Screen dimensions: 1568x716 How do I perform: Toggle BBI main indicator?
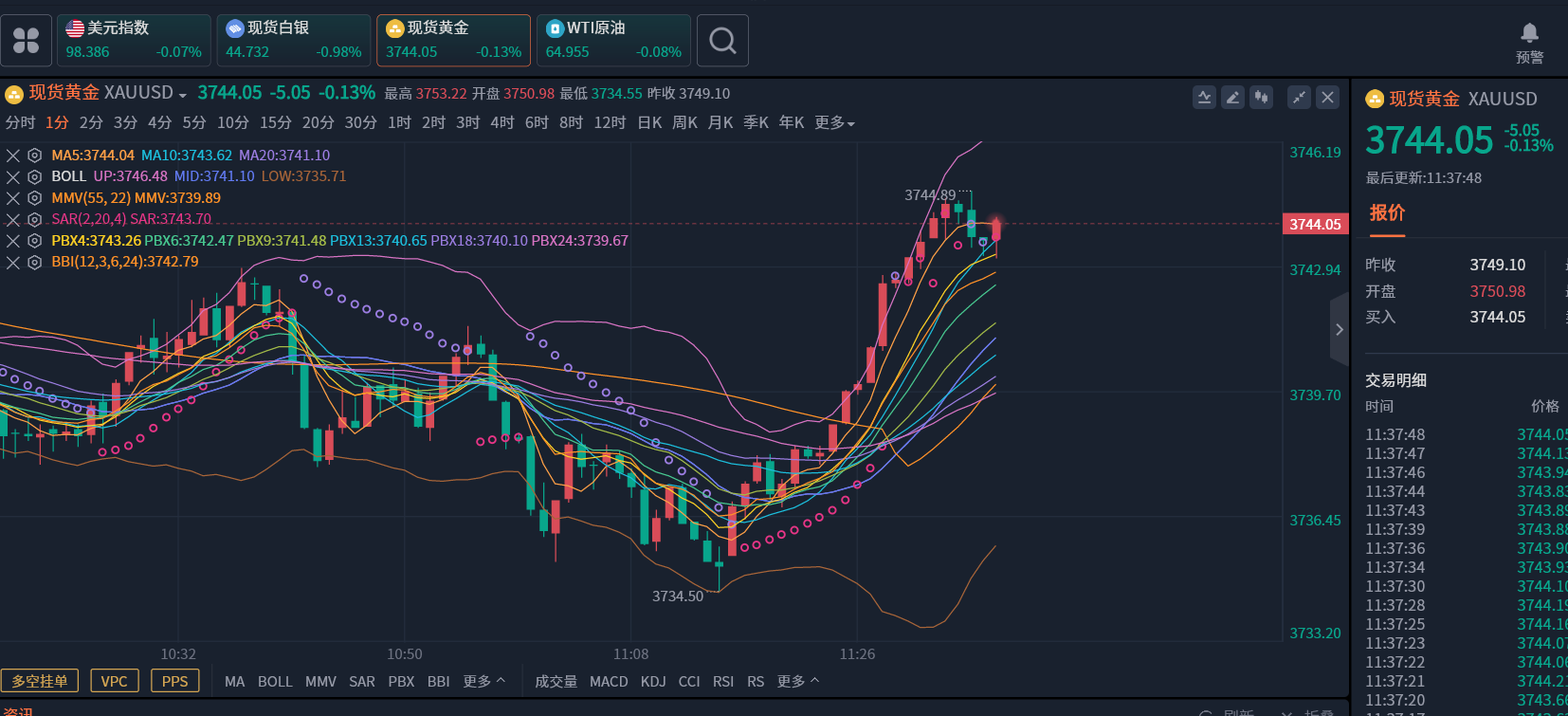pyautogui.click(x=438, y=682)
